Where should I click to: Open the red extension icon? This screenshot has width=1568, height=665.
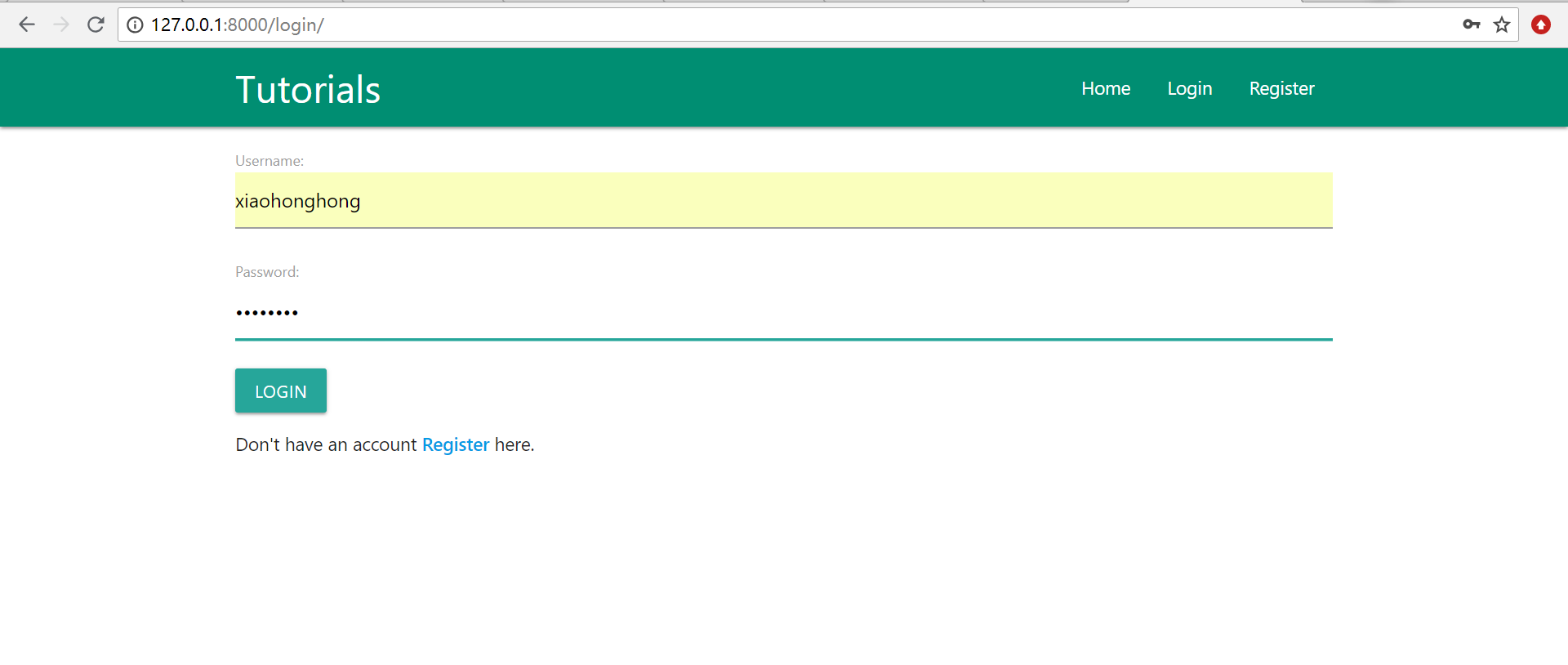click(x=1541, y=25)
